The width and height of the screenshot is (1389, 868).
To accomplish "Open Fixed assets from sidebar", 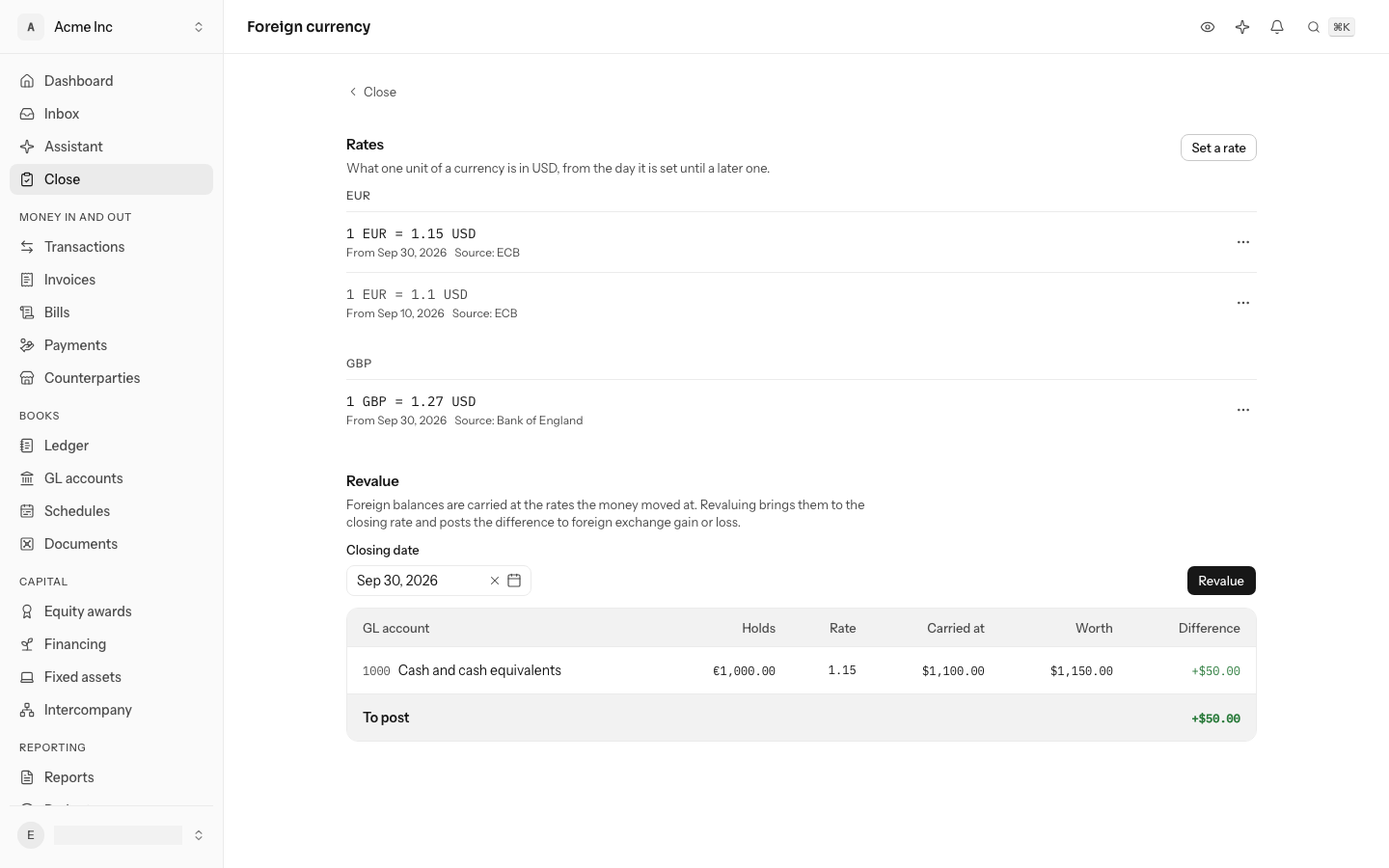I will [x=112, y=677].
